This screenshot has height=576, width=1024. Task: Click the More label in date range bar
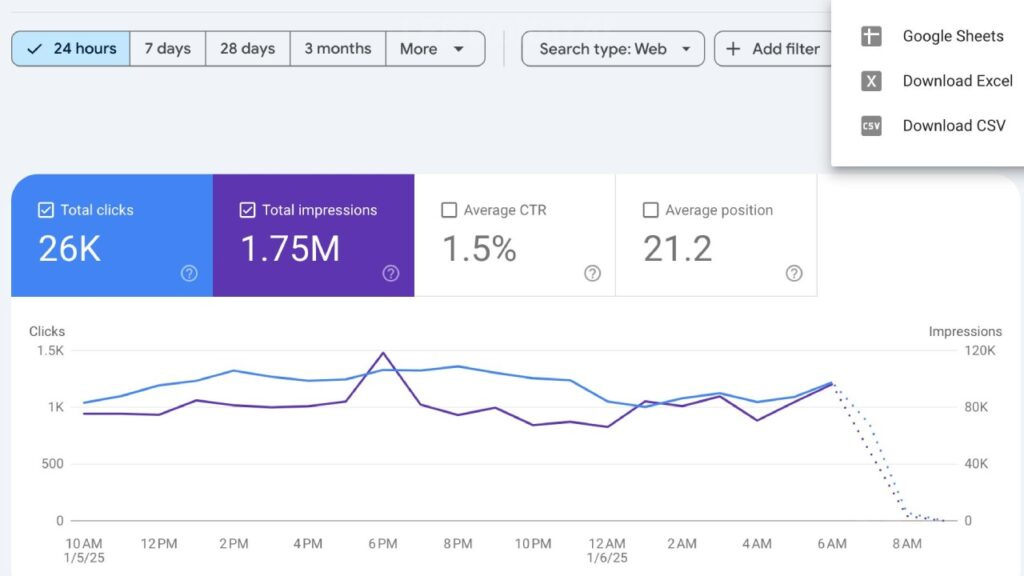(x=419, y=49)
